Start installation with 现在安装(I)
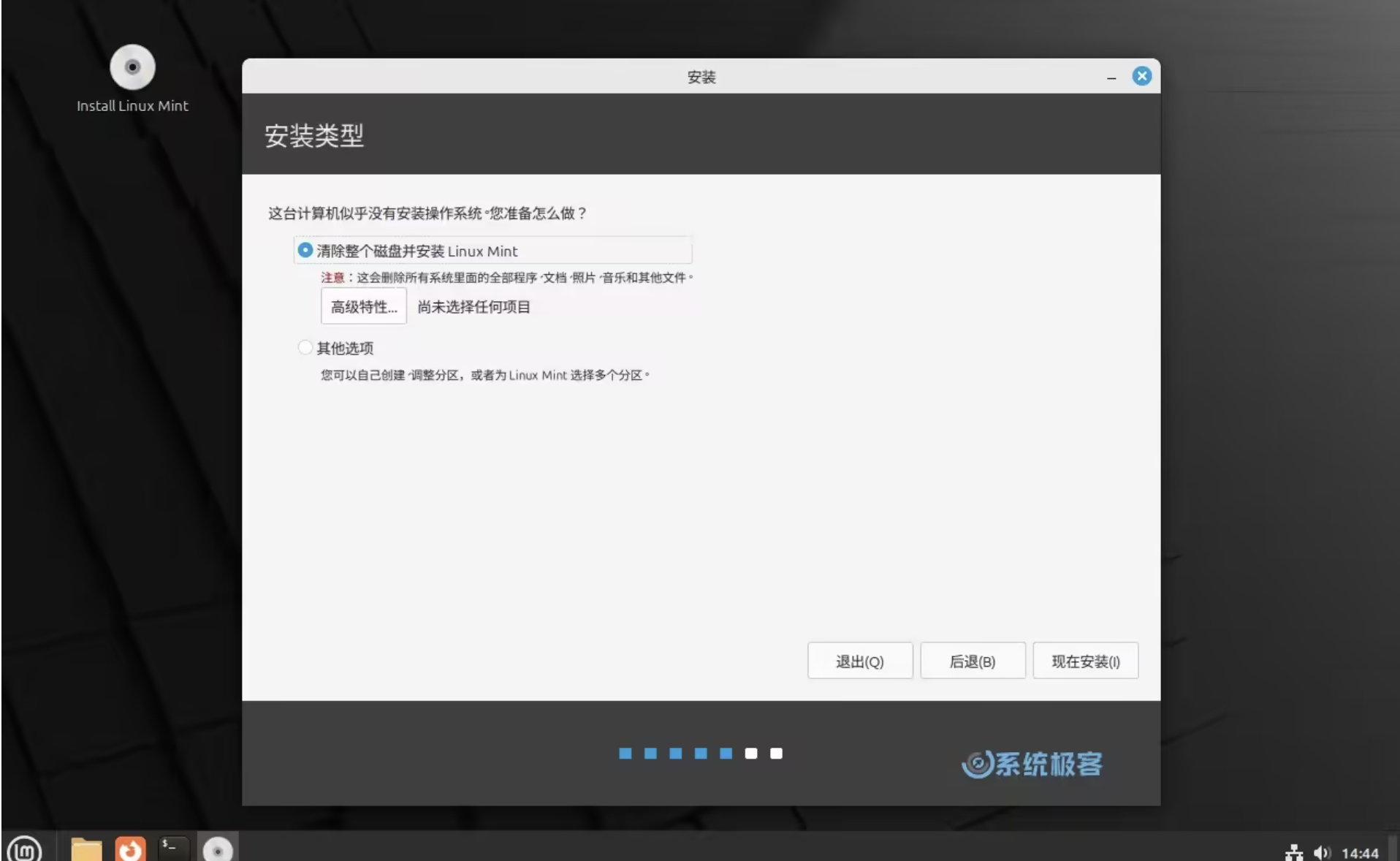1400x861 pixels. 1085,661
